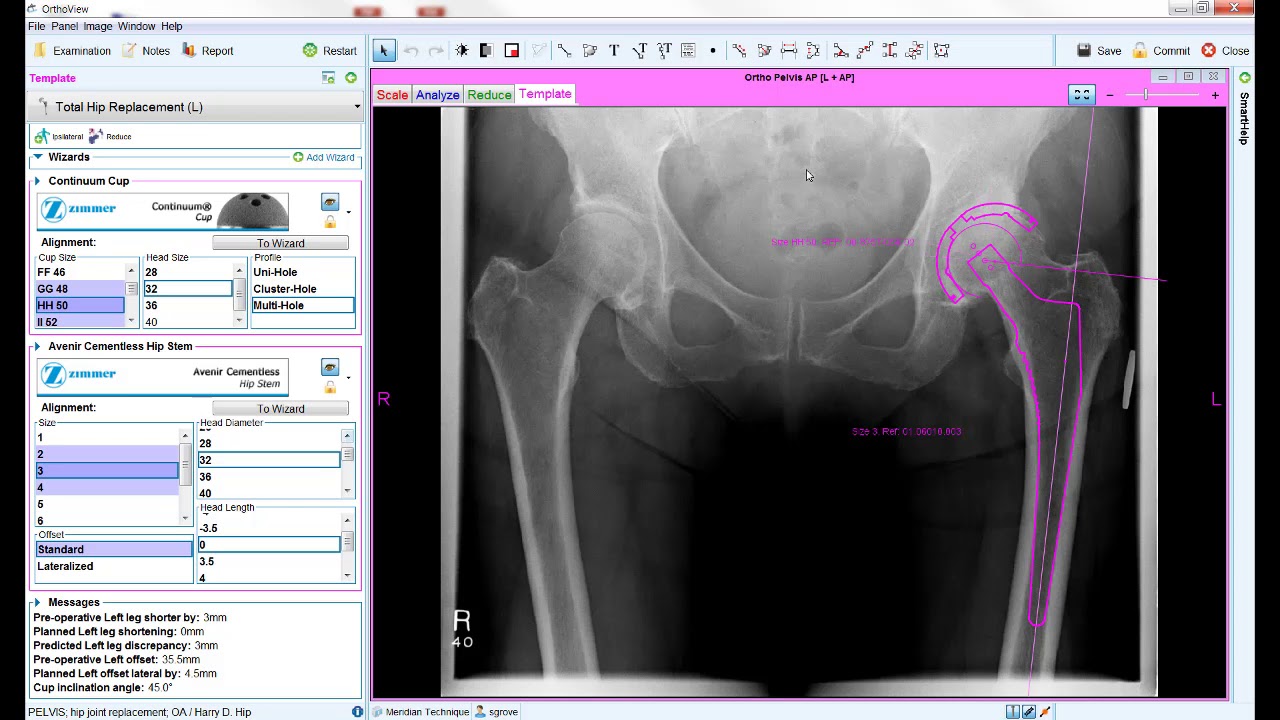Toggle the Avenir Hip Stem lock icon

pyautogui.click(x=330, y=387)
